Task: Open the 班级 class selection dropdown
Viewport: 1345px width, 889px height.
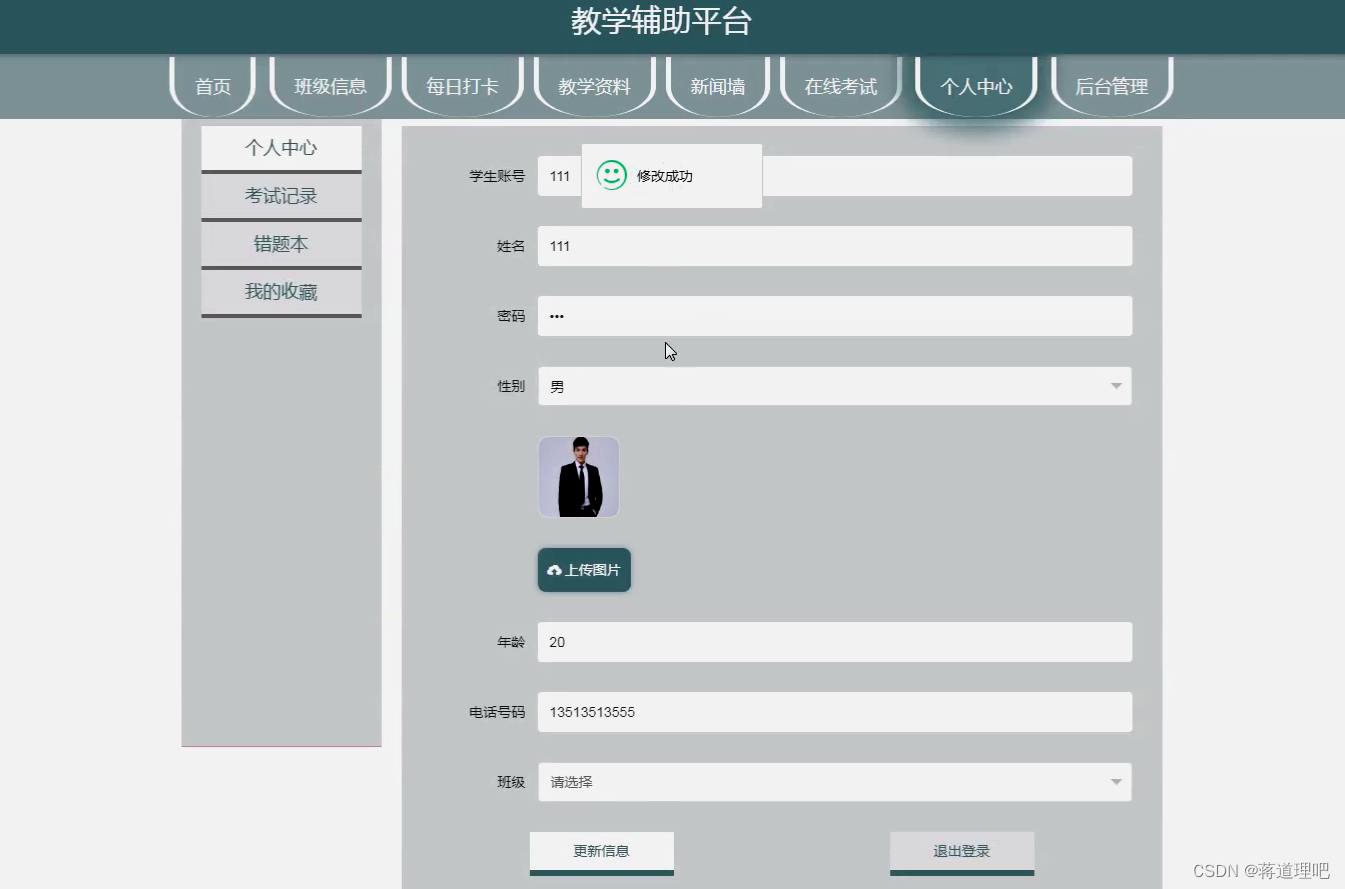Action: 835,781
